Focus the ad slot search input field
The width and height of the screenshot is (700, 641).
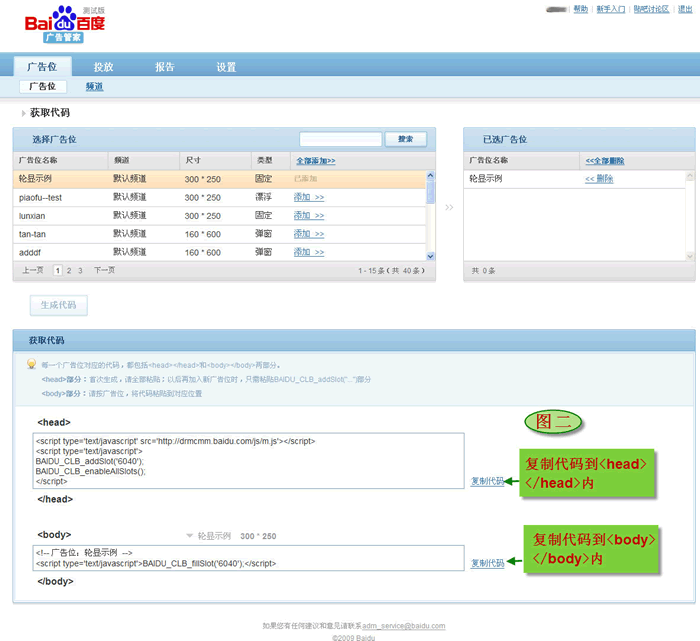[x=341, y=139]
